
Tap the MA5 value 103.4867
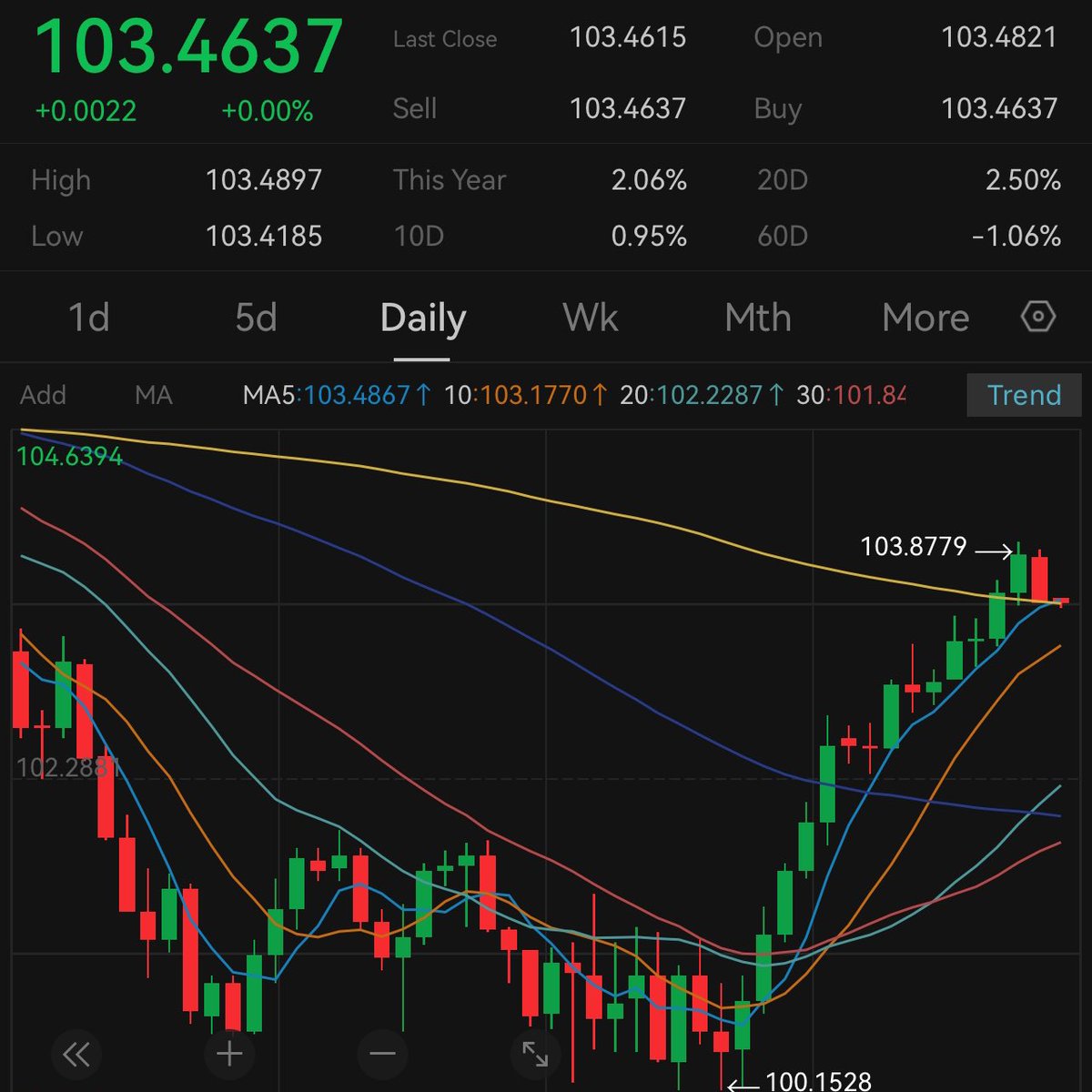(357, 395)
